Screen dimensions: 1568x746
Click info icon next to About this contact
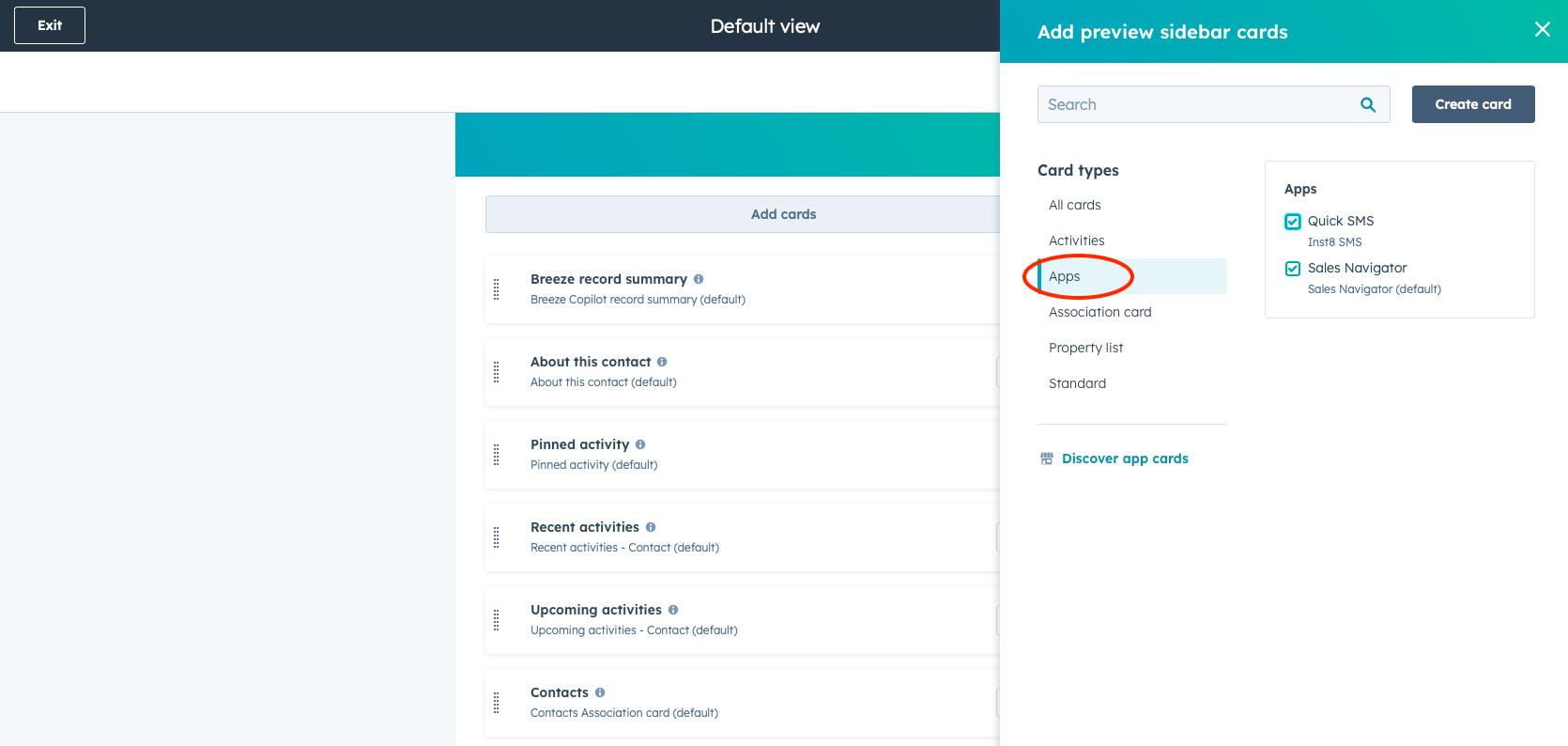[x=662, y=362]
